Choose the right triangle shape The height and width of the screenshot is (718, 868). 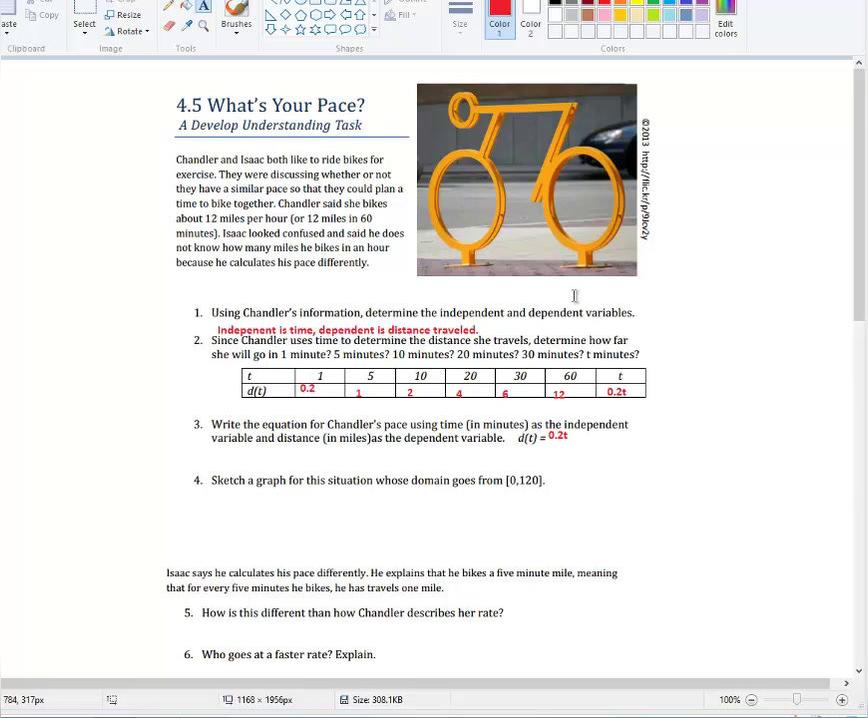point(271,15)
